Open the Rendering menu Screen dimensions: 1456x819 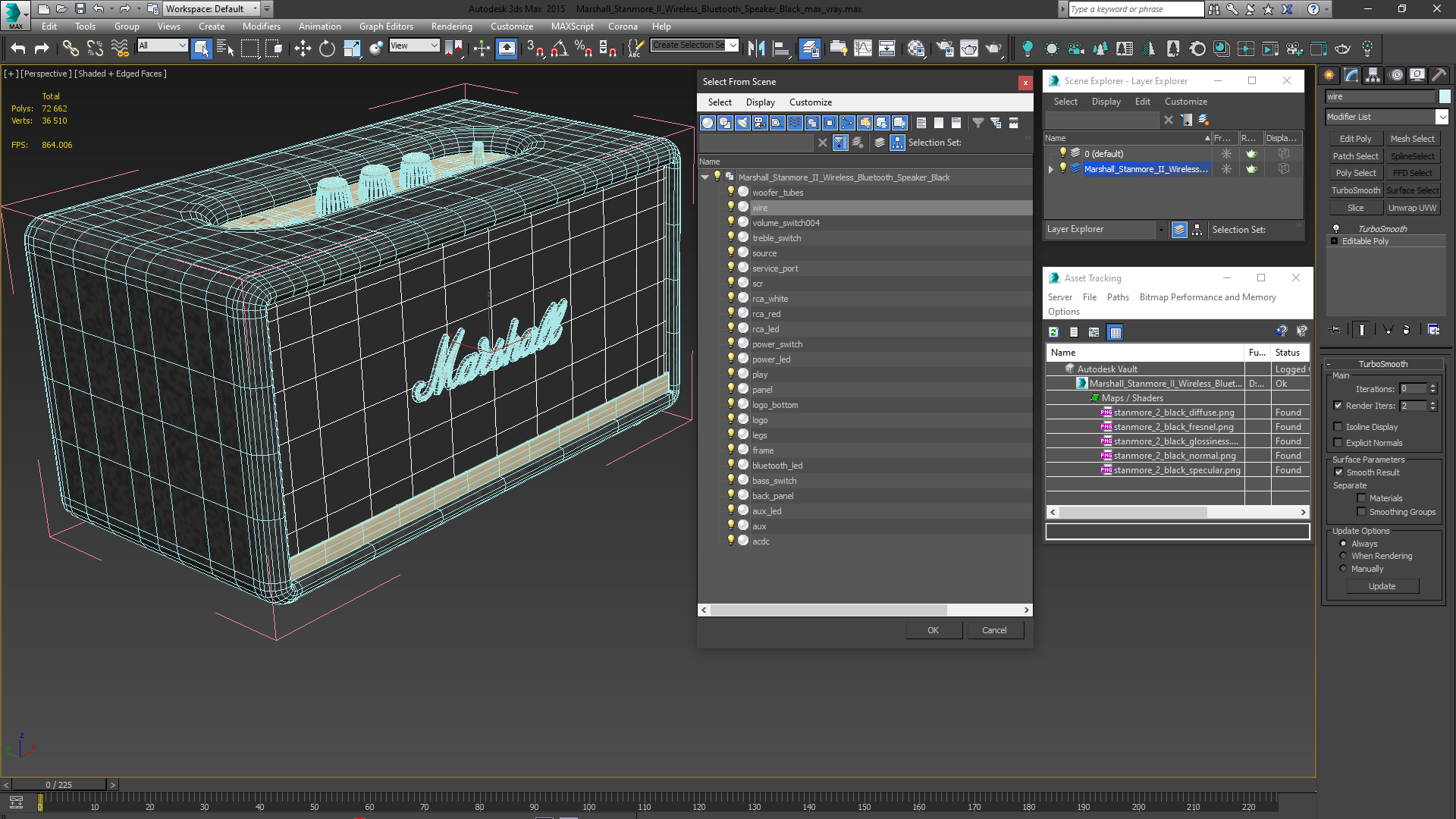pos(451,27)
